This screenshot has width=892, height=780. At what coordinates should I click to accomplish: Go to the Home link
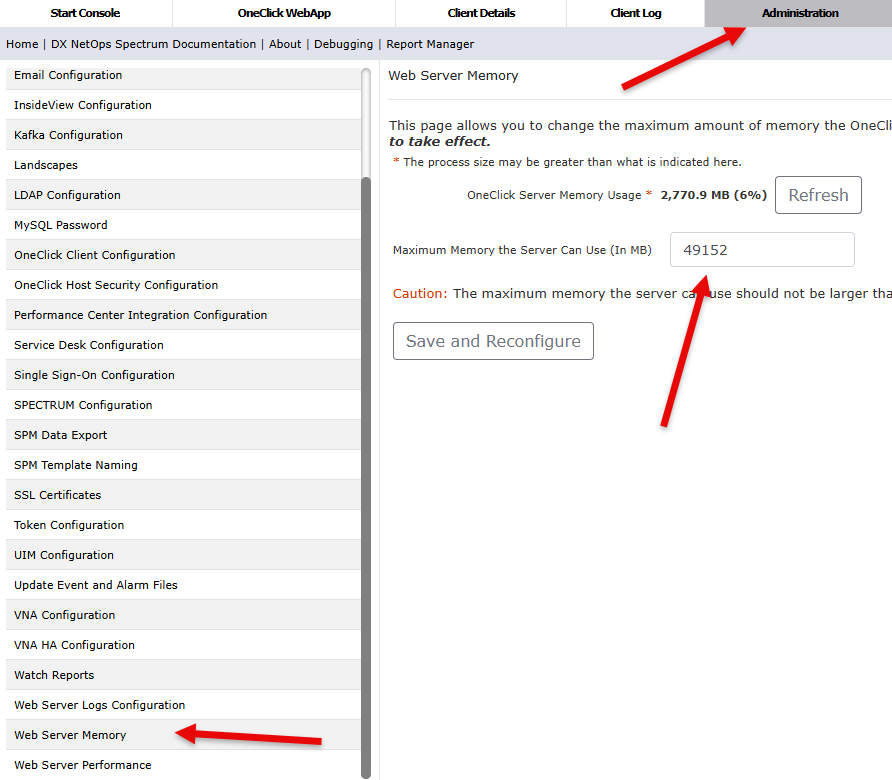tap(22, 44)
